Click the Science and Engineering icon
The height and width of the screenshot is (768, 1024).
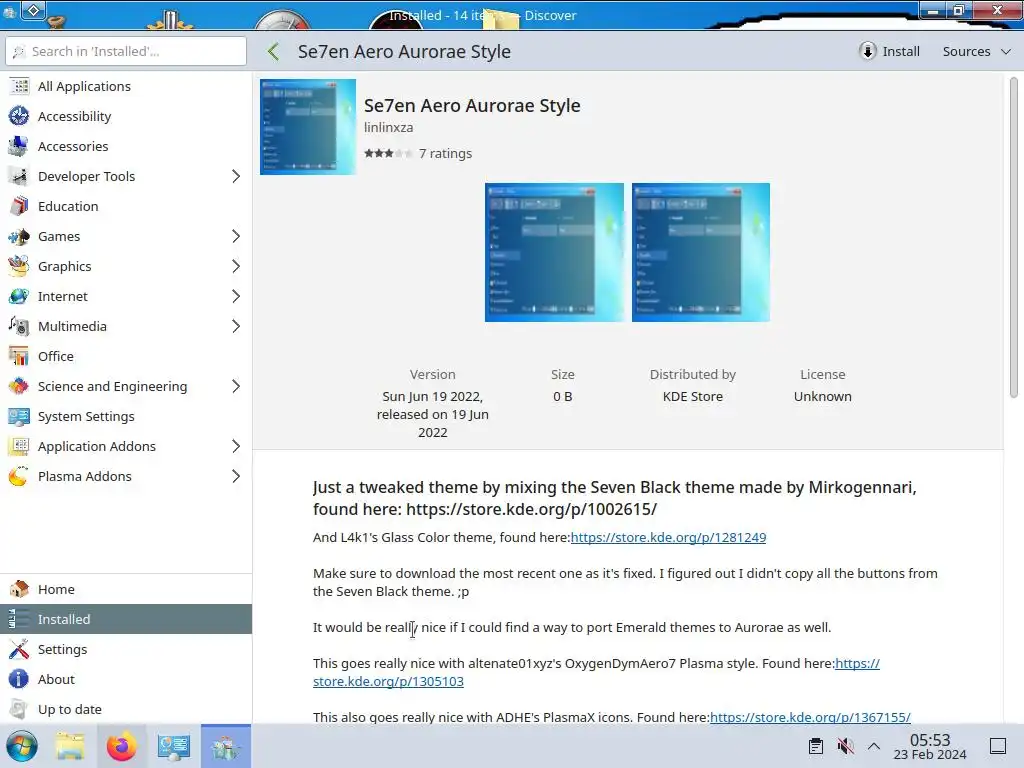coord(19,387)
